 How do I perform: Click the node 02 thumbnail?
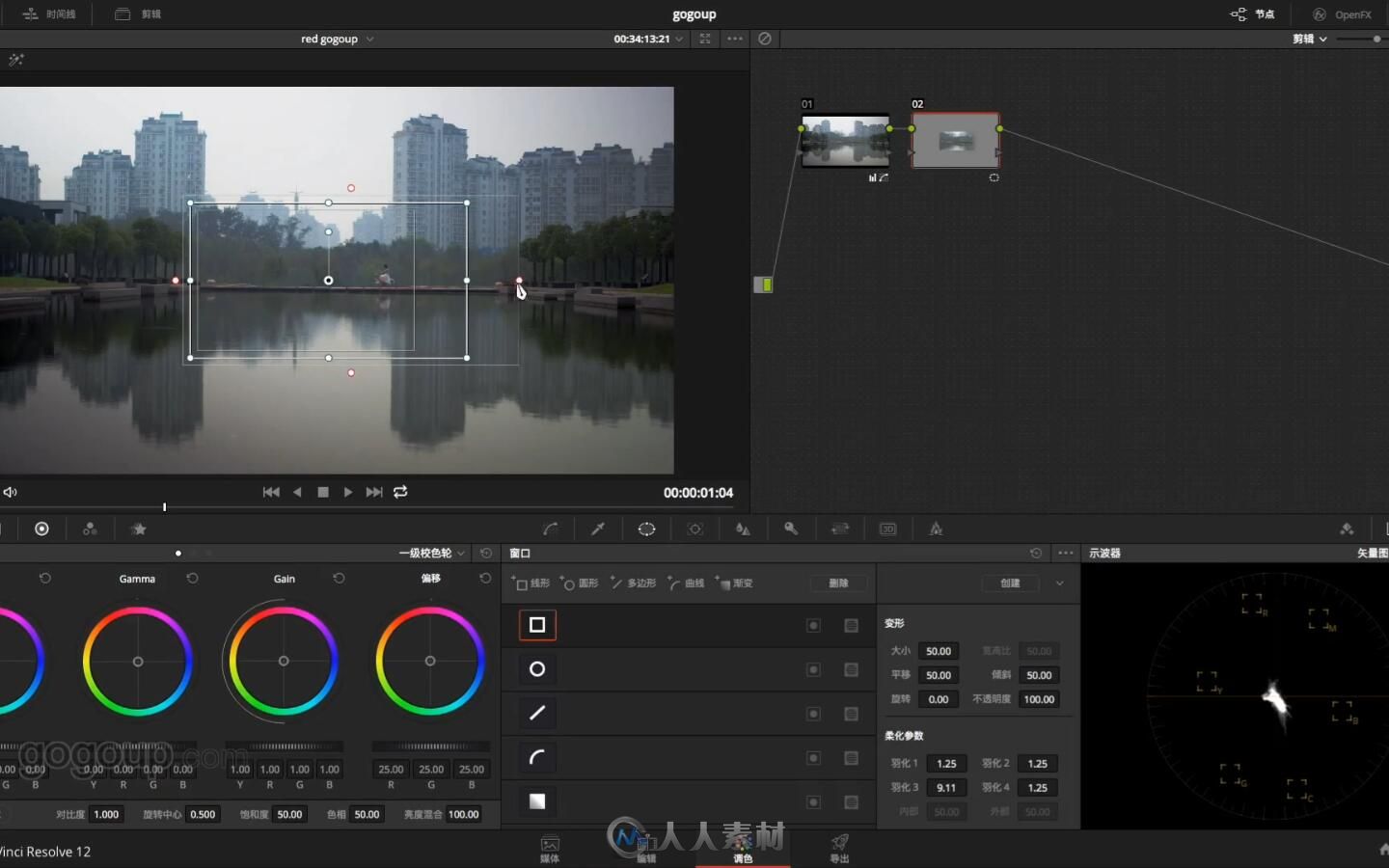(955, 141)
